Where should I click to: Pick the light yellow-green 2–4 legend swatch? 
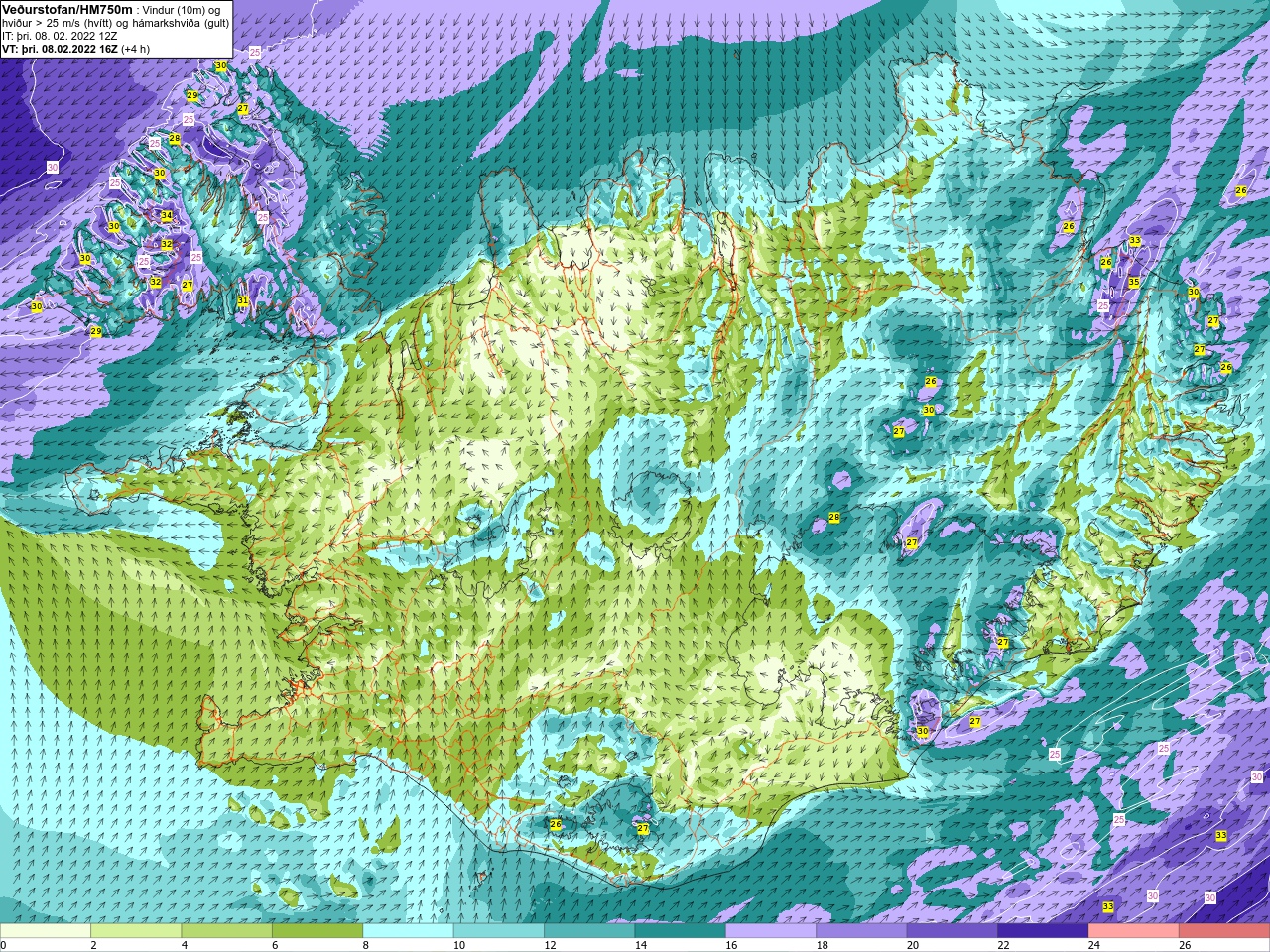coord(136,931)
